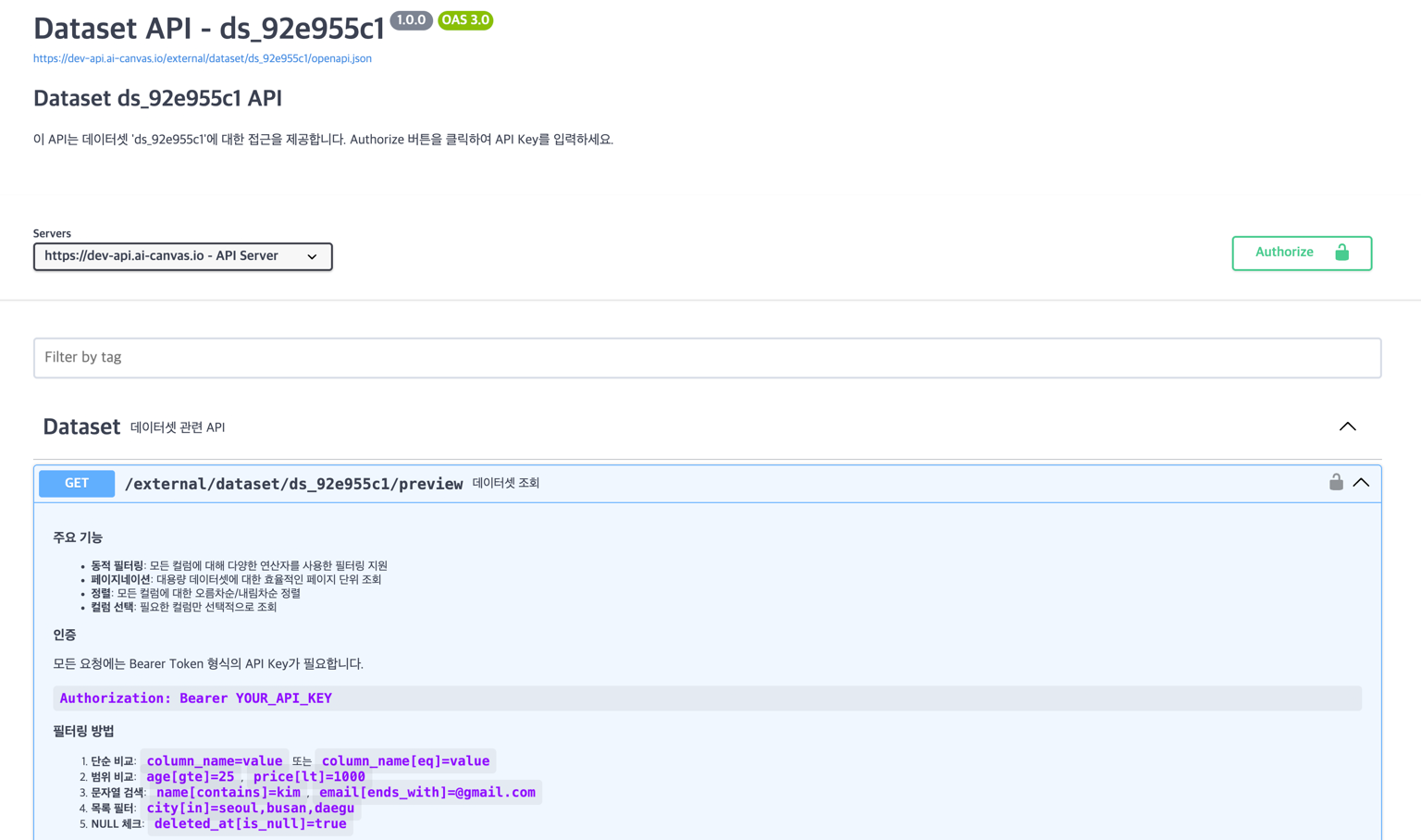Click the 1.0.0 version badge

coord(411,20)
